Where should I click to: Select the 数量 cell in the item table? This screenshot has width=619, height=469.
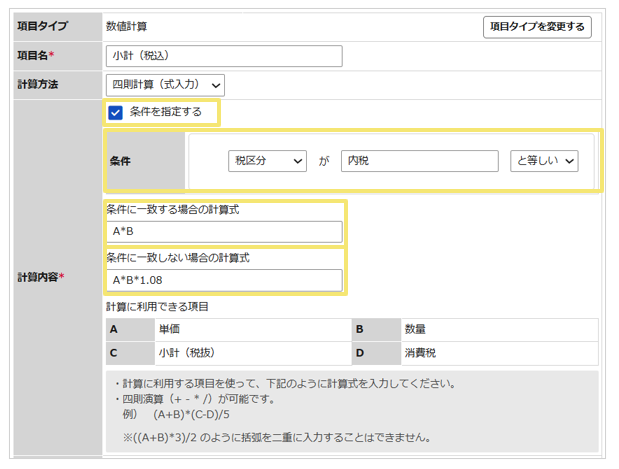(x=500, y=329)
